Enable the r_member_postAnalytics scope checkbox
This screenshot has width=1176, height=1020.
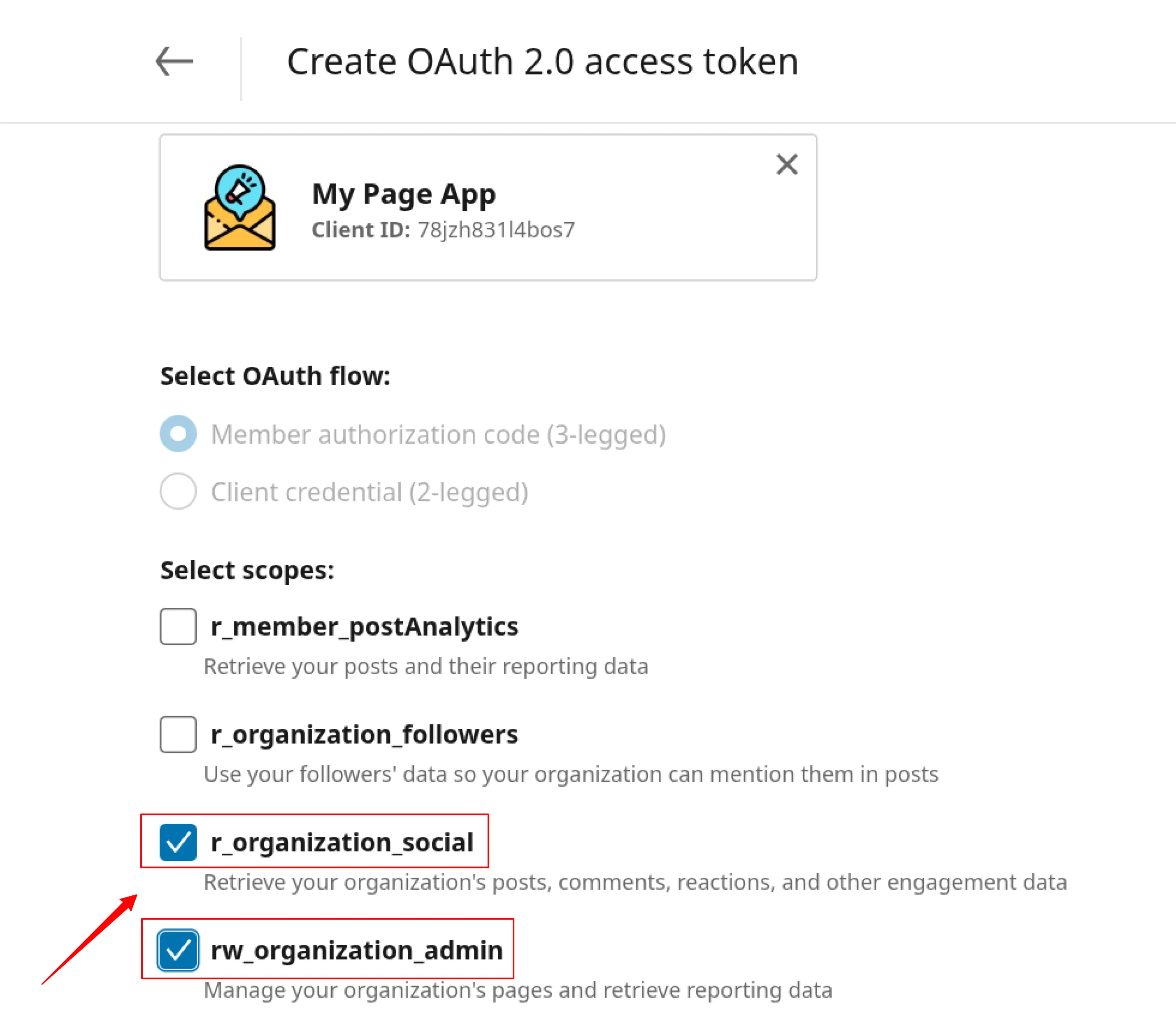click(178, 627)
